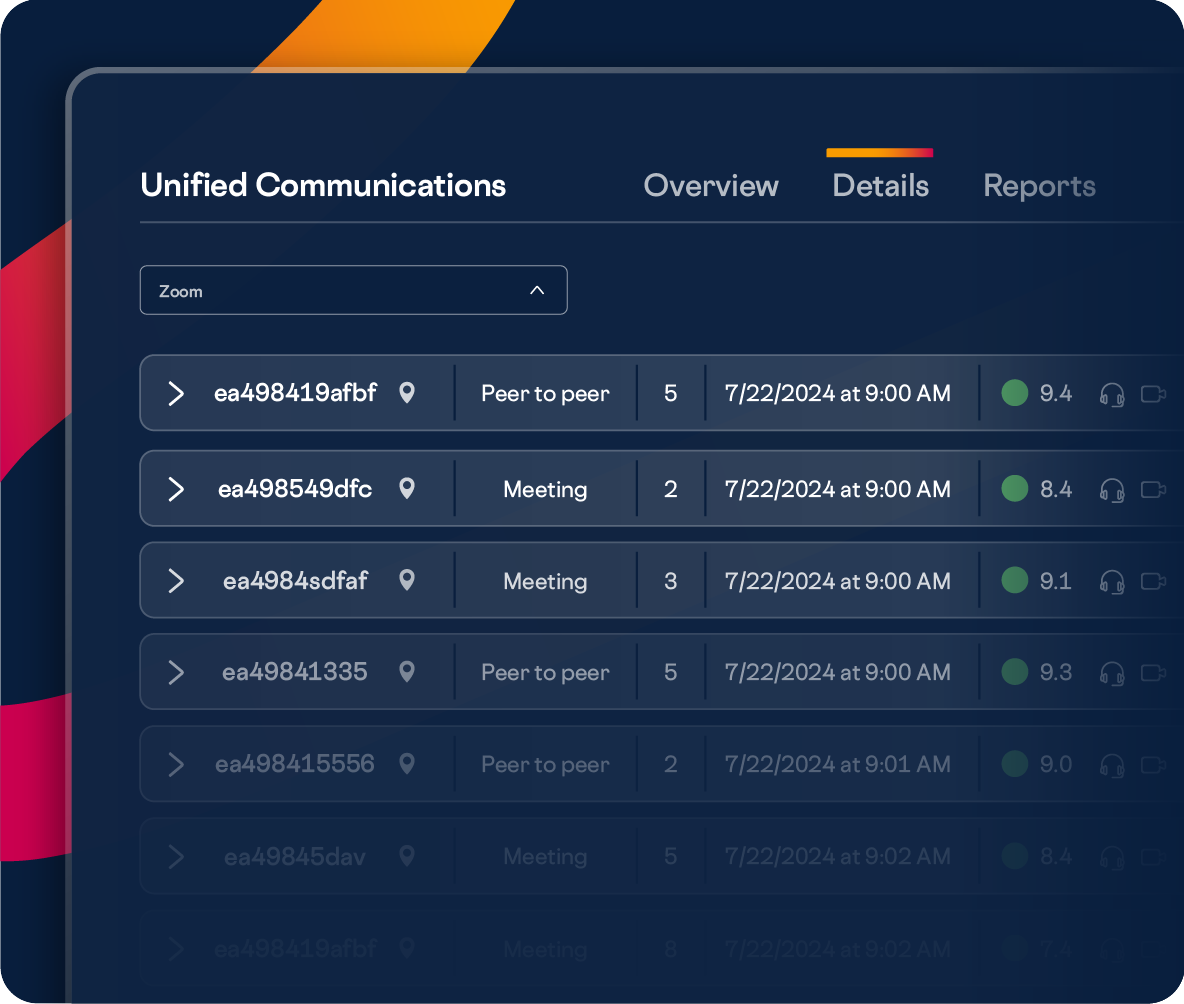This screenshot has height=1004, width=1184.
Task: Click the ea49841335 session ID
Action: tap(294, 672)
